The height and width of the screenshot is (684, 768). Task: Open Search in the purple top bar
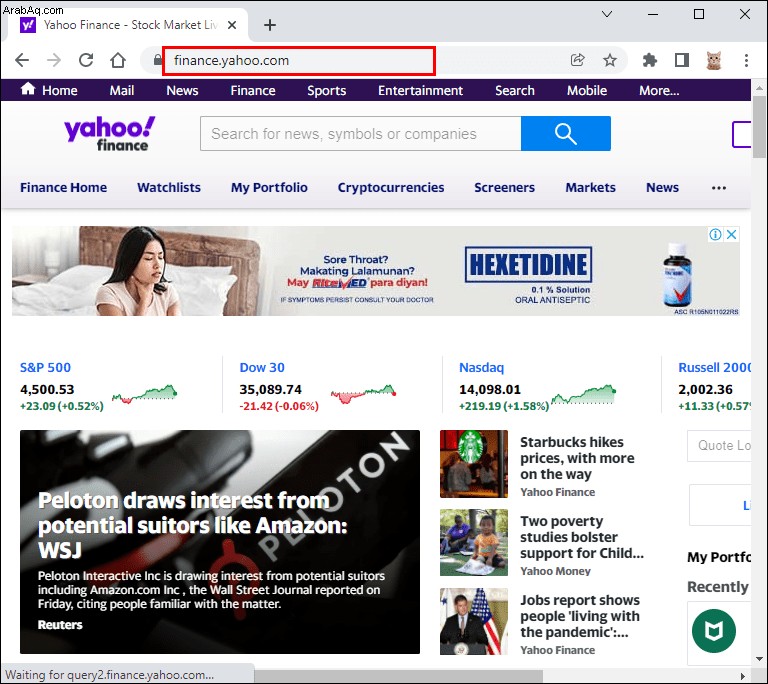pyautogui.click(x=515, y=90)
